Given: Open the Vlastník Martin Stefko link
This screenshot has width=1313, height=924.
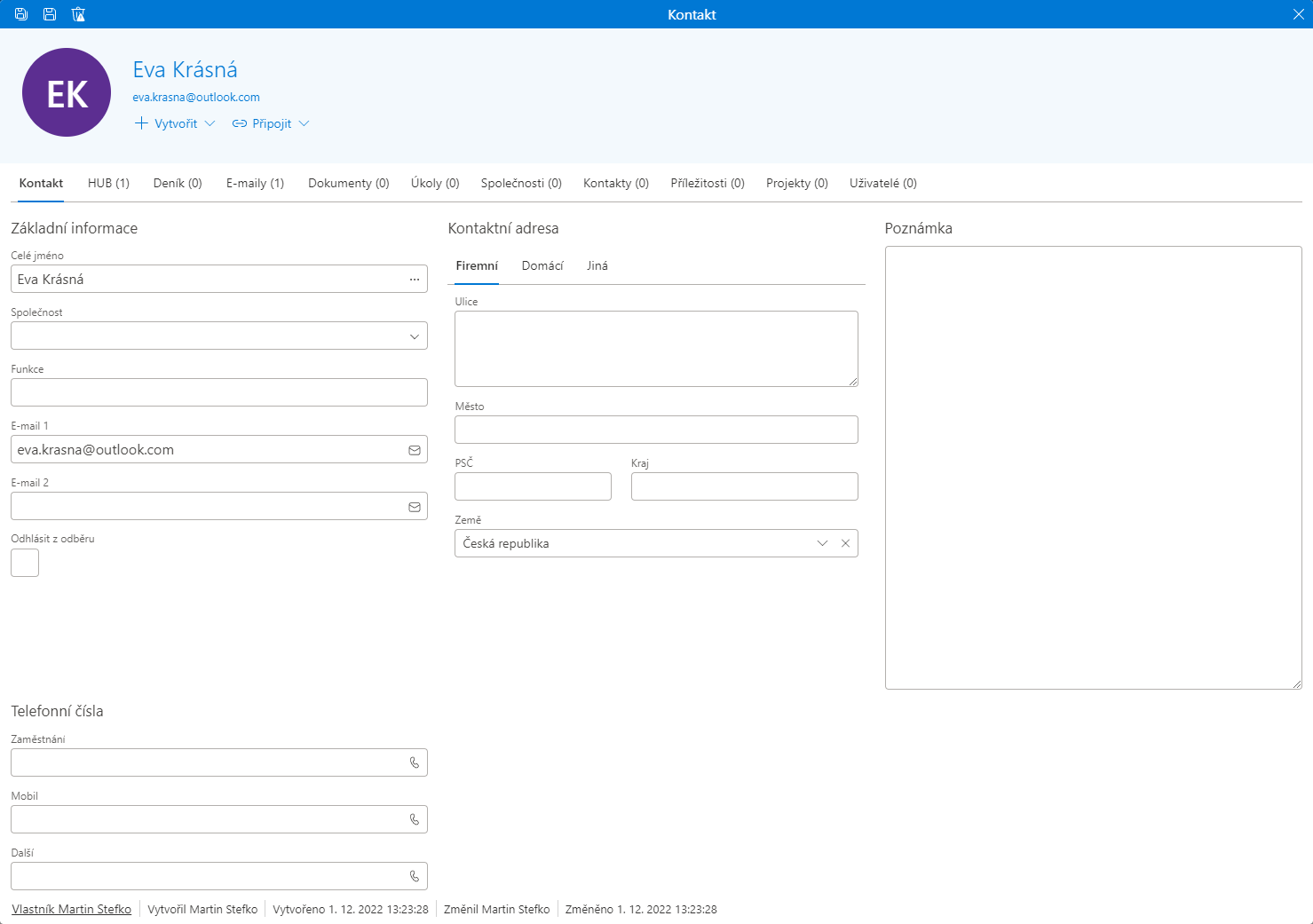Looking at the screenshot, I should (71, 909).
